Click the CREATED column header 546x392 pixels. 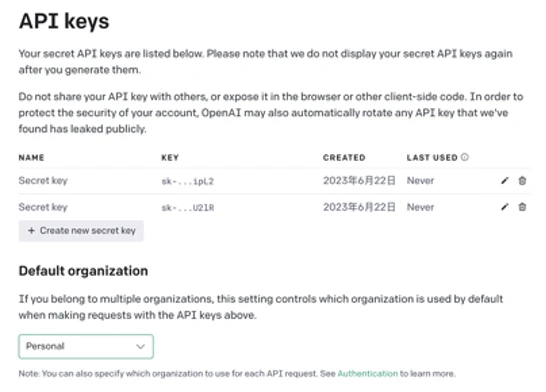click(344, 157)
